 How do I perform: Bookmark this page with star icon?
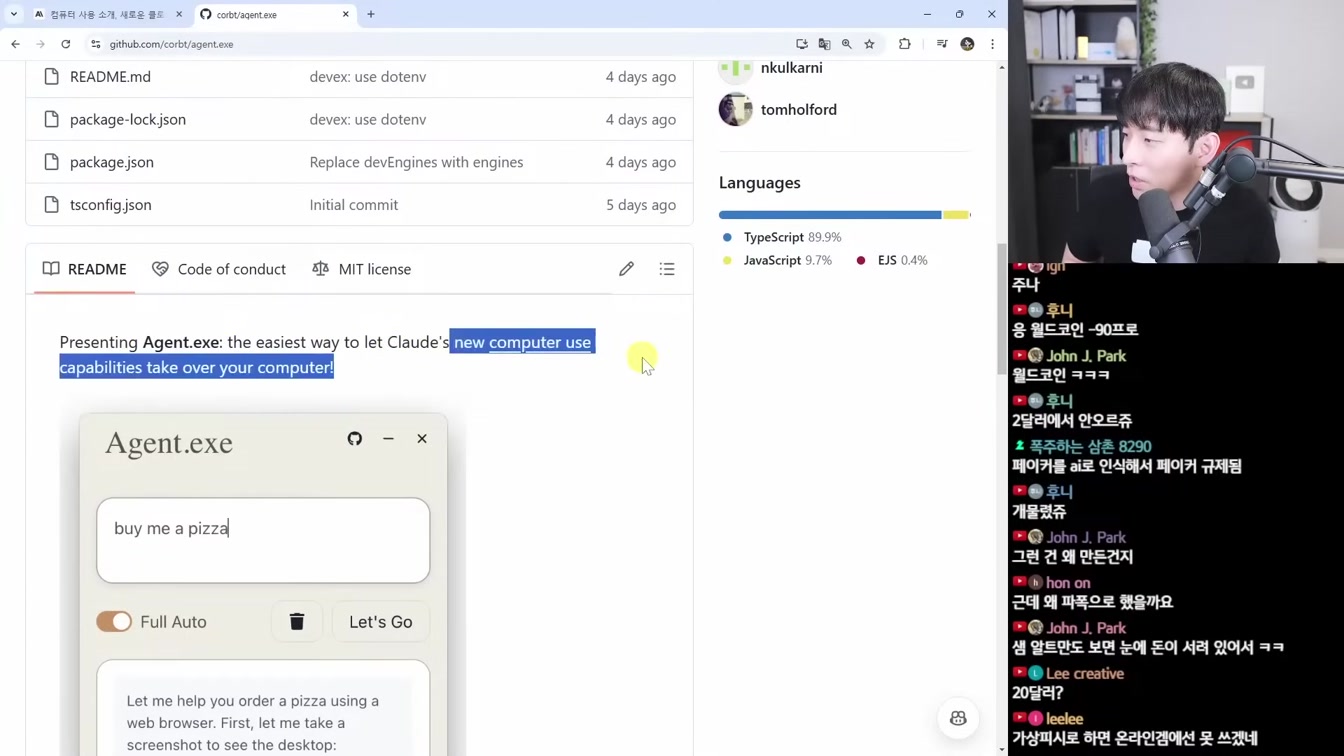pos(869,44)
